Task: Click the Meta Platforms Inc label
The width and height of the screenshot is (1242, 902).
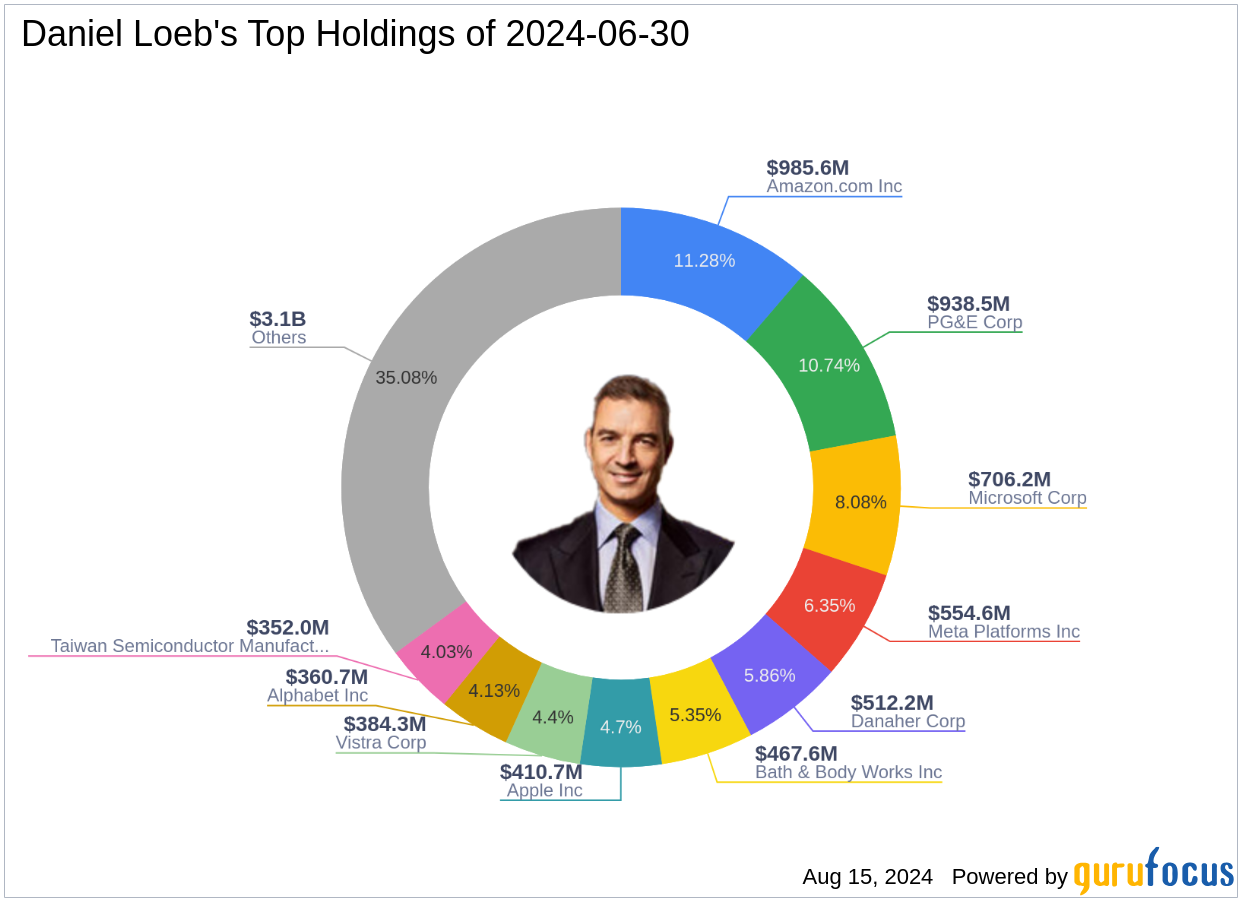Action: point(1003,631)
